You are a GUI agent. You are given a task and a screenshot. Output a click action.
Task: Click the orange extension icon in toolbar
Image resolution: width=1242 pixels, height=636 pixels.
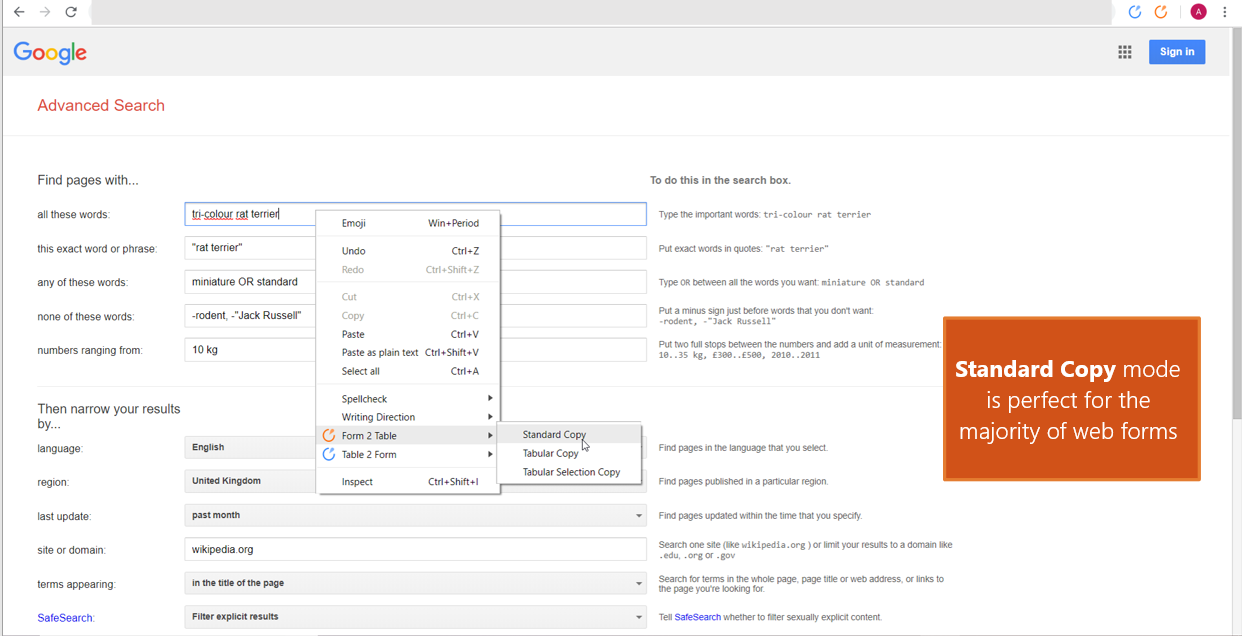1161,12
